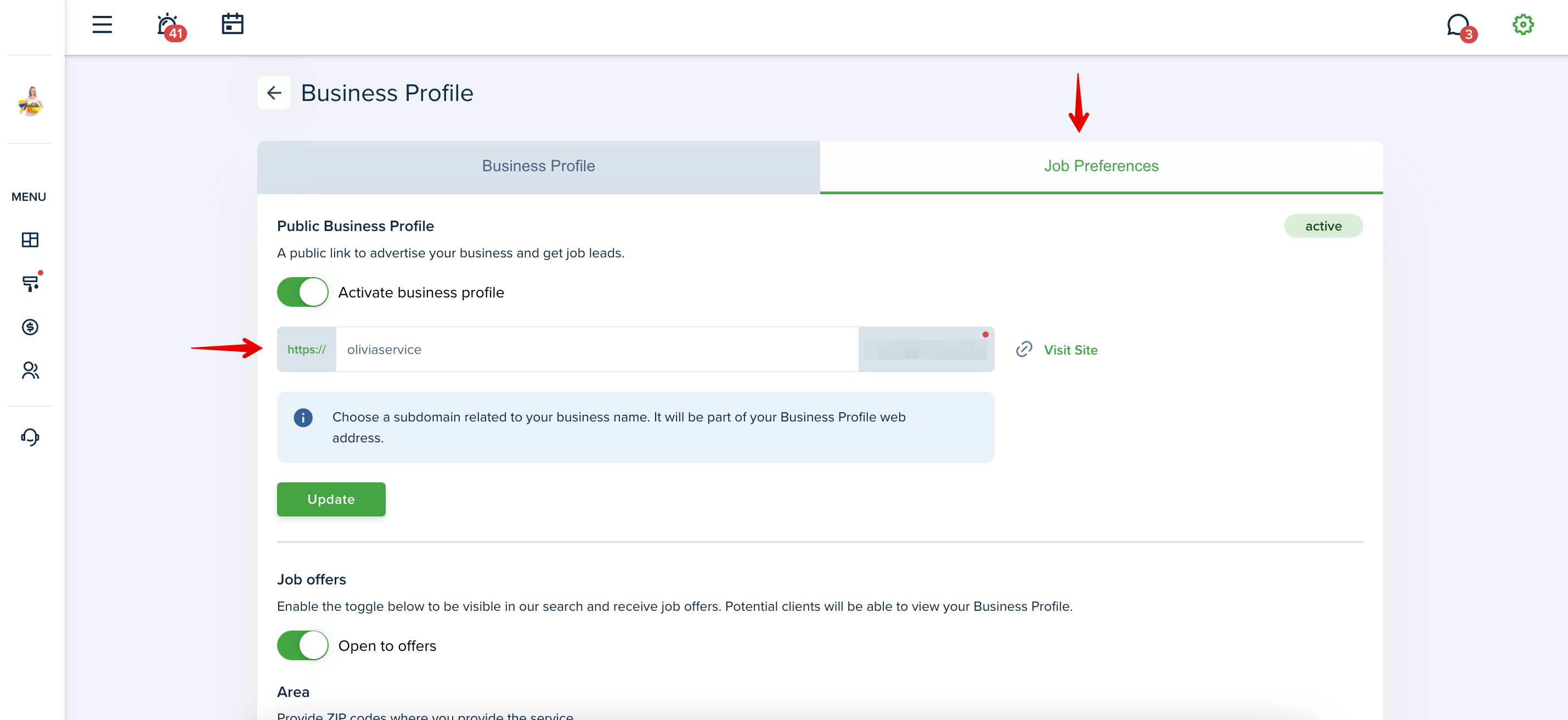Screen dimensions: 1568x720
Task: Open the headset support icon in sidebar
Action: (30, 437)
